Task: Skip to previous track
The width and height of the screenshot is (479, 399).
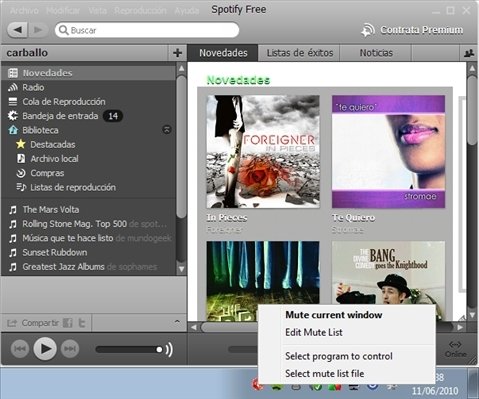Action: point(19,349)
